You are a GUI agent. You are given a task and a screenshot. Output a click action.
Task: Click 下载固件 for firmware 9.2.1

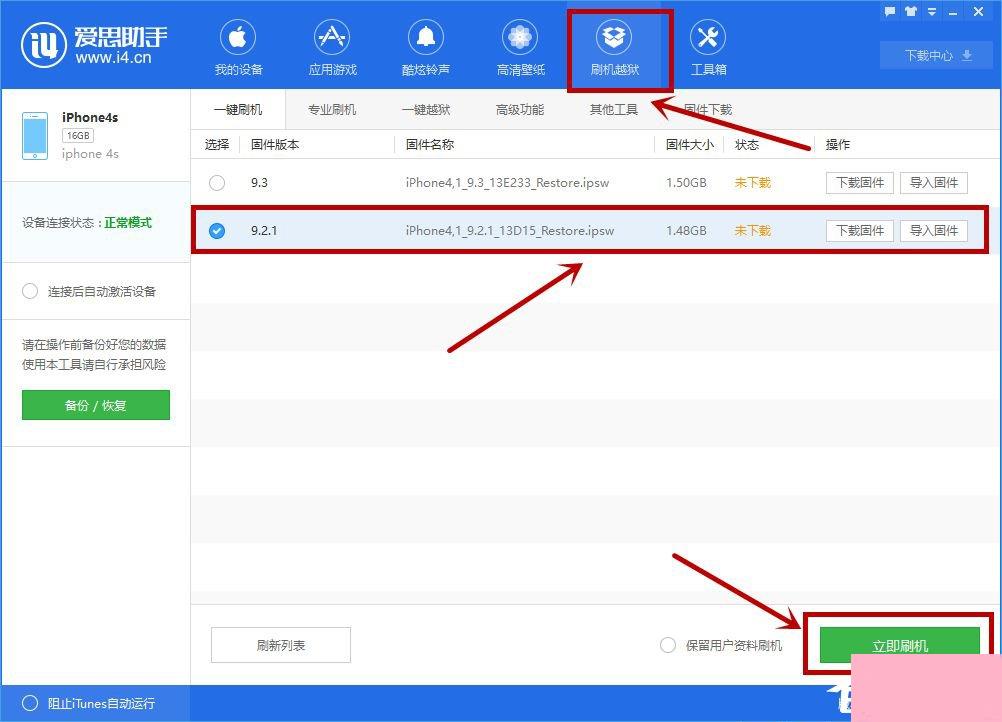[x=859, y=231]
